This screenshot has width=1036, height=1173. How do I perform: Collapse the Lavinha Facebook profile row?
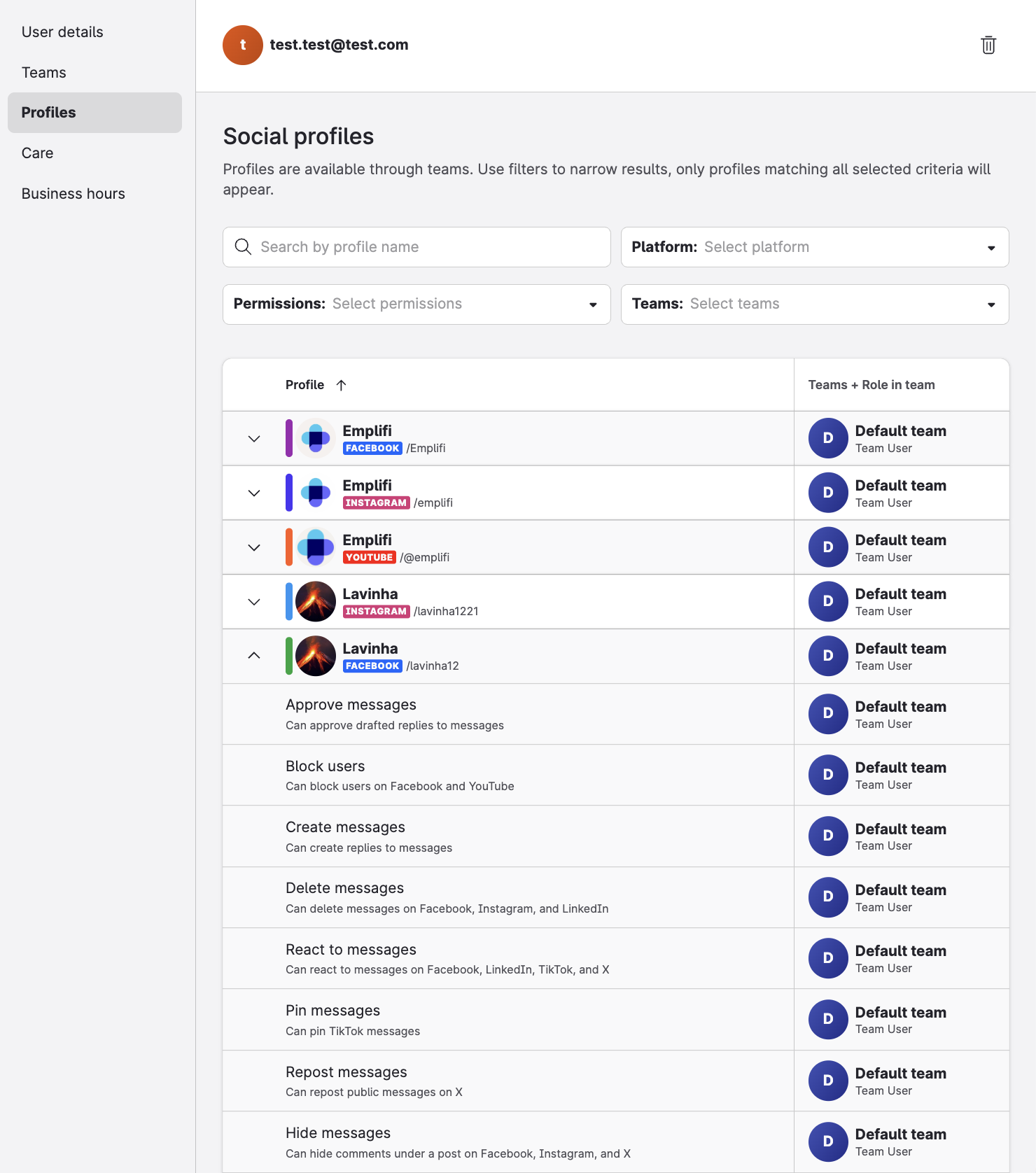point(254,656)
